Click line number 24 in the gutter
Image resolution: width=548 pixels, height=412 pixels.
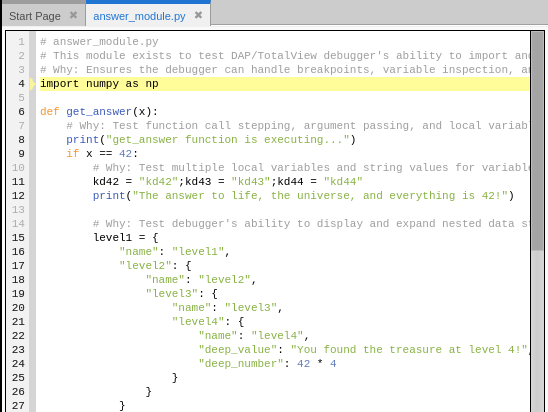(x=18, y=364)
